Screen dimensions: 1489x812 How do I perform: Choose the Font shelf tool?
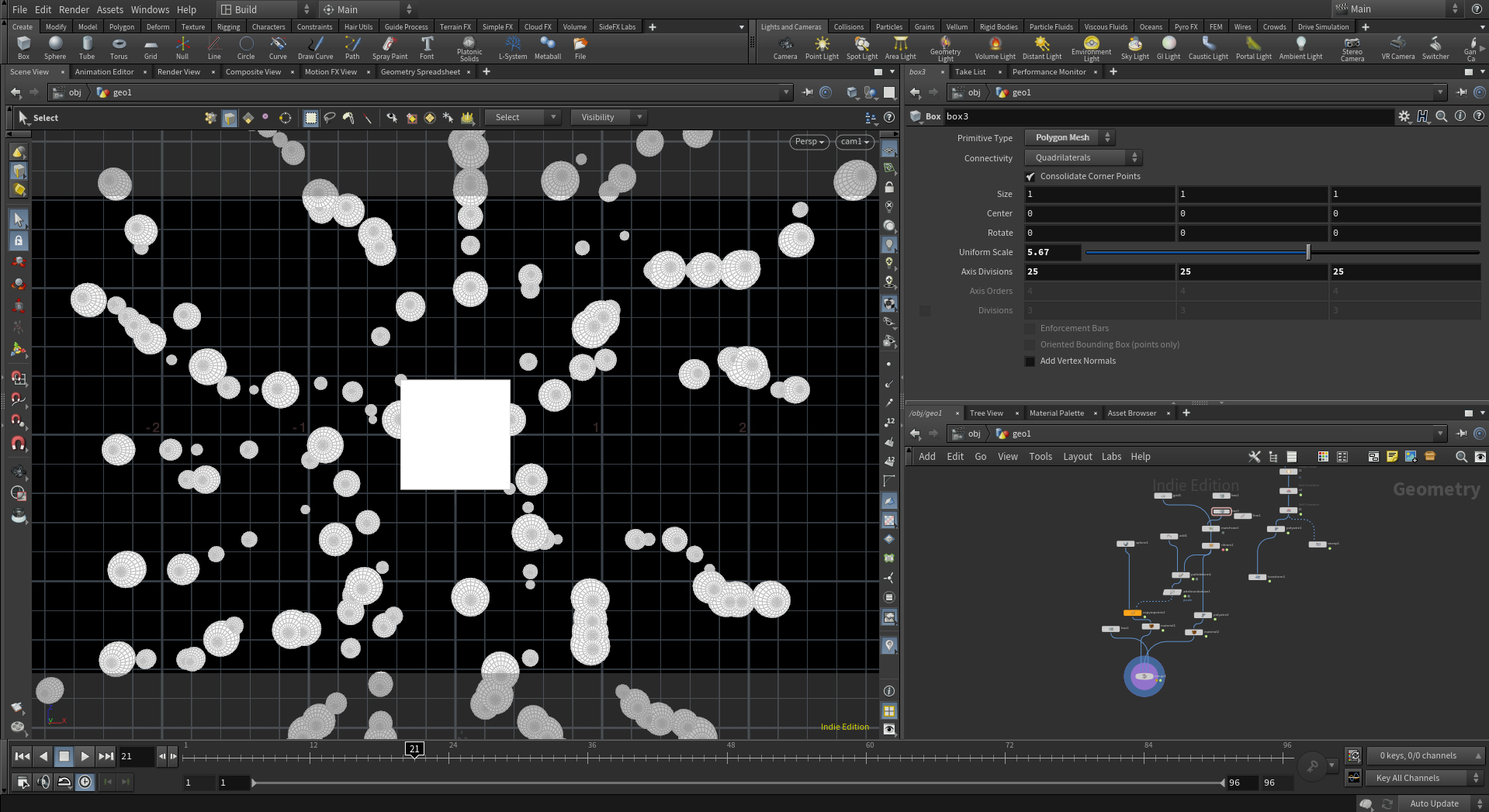(427, 47)
